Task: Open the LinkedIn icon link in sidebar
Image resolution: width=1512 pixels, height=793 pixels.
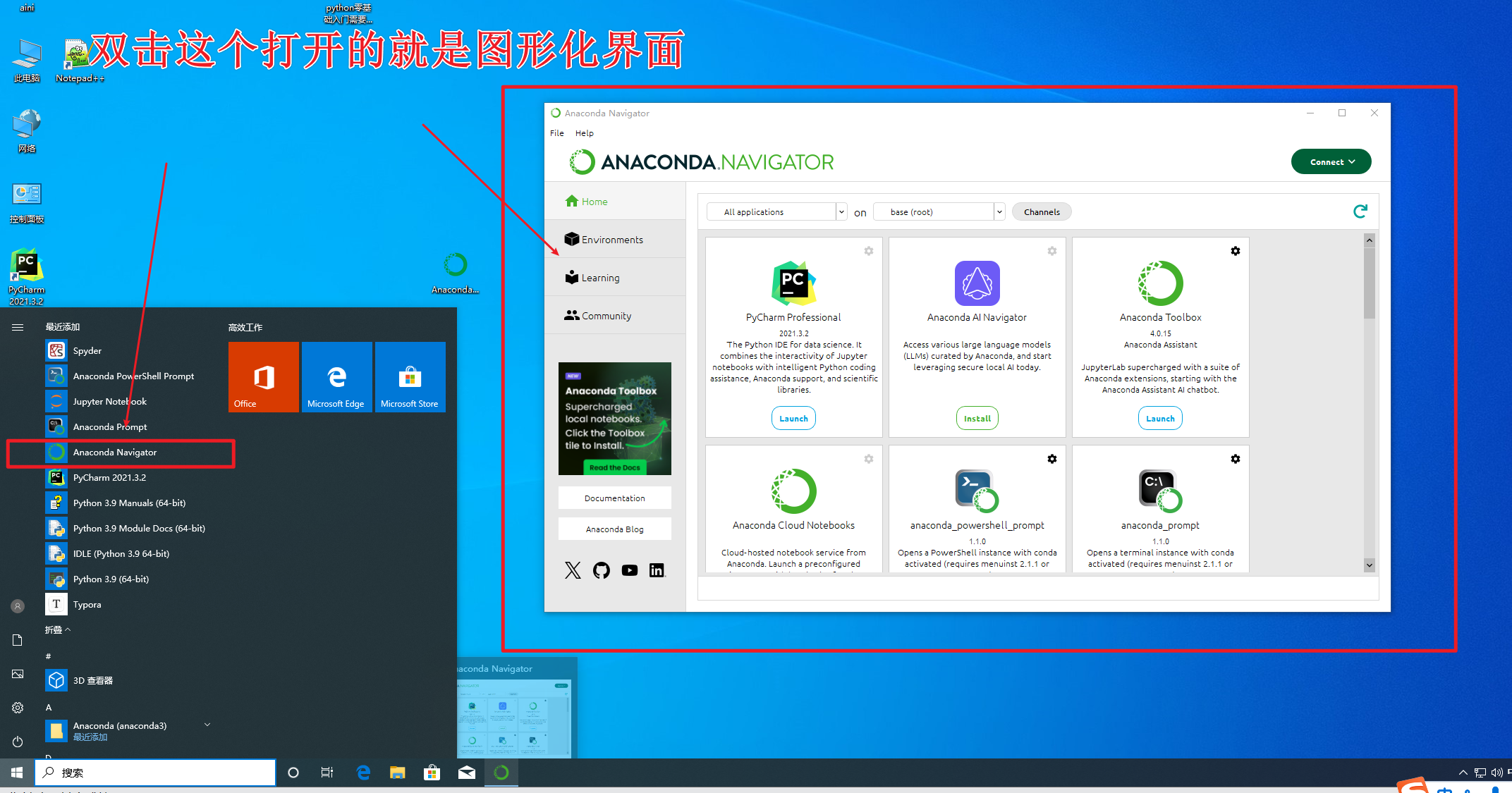Action: pyautogui.click(x=657, y=570)
